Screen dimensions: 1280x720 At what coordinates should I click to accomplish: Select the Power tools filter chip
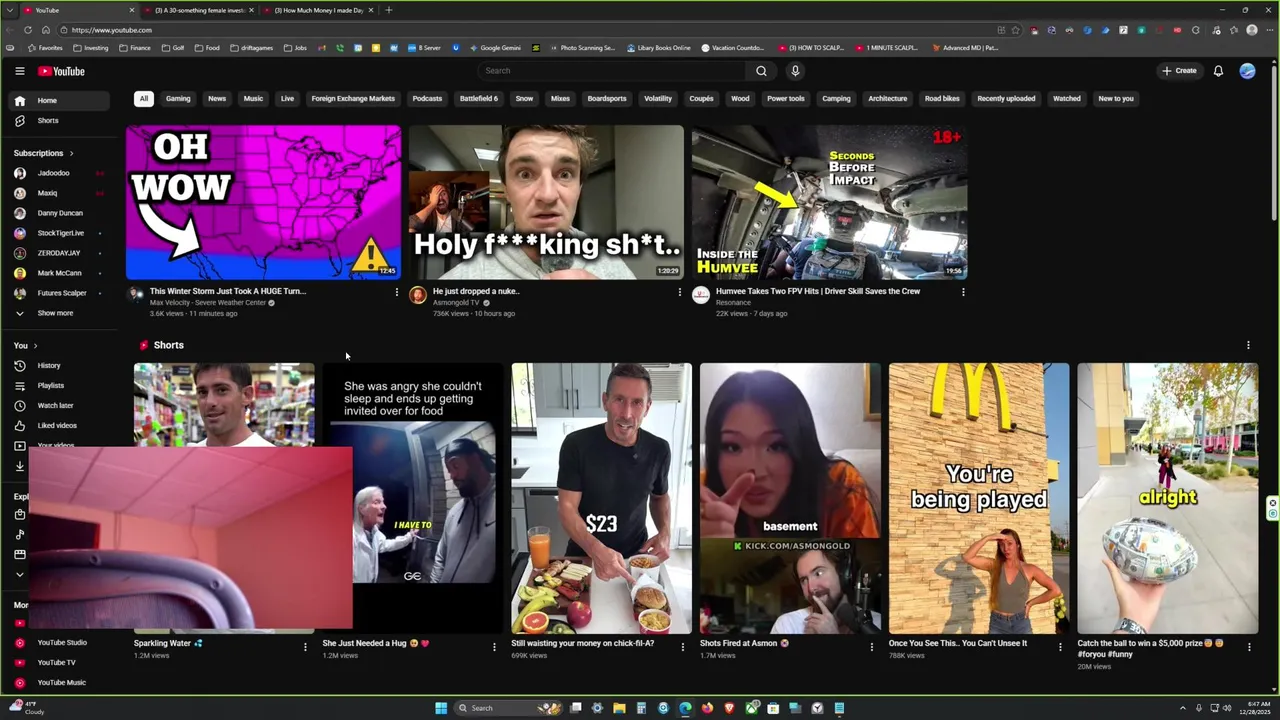tap(785, 98)
